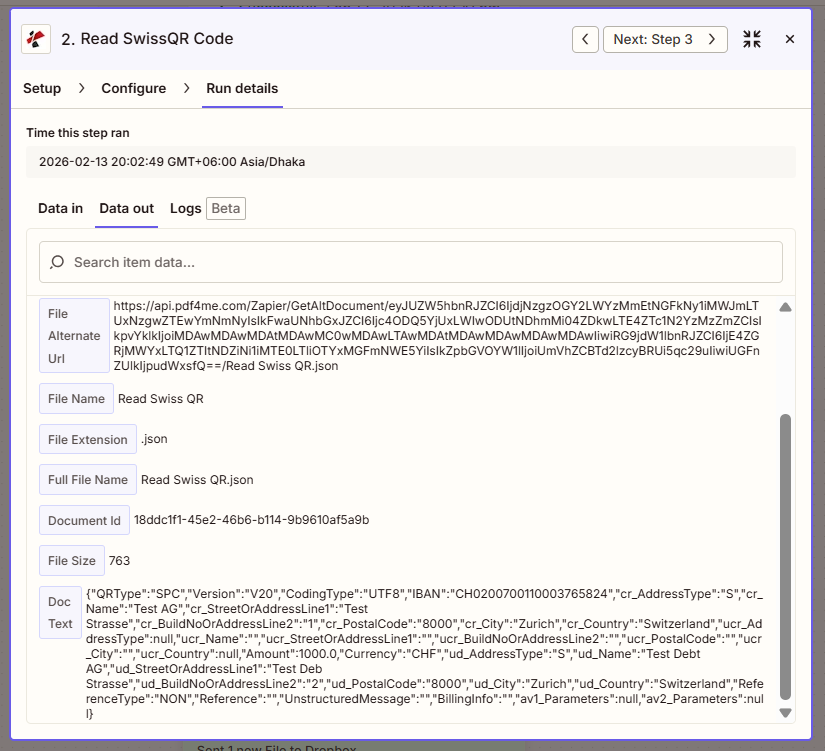Click the Next: Step 3 button

pyautogui.click(x=665, y=39)
